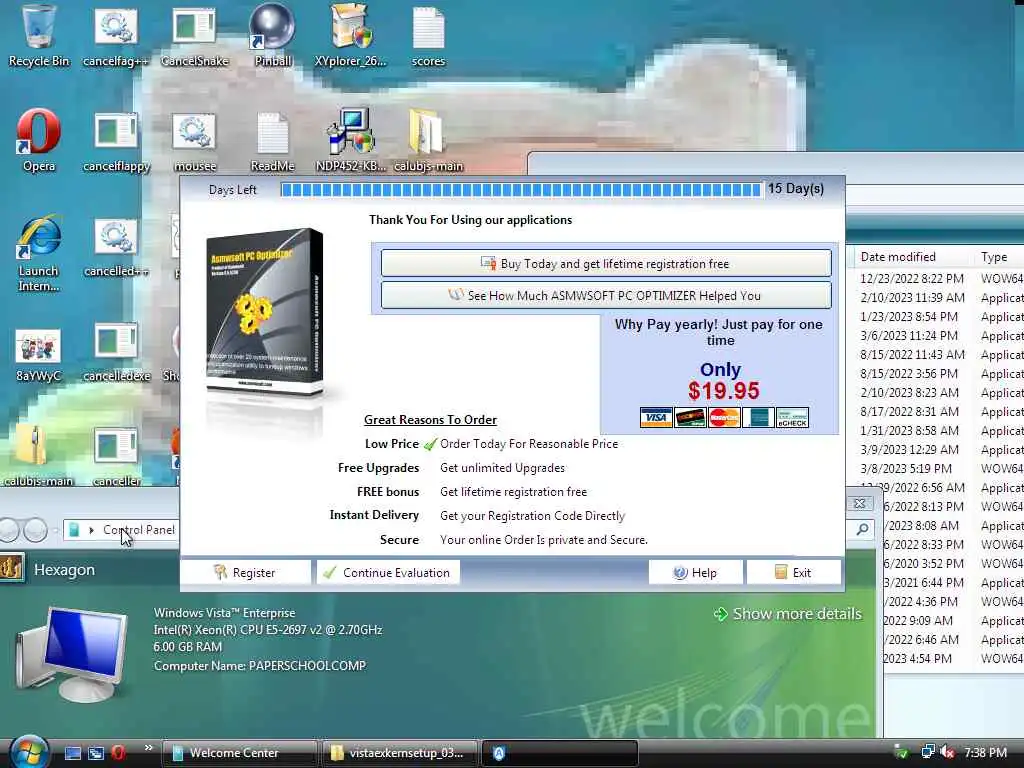This screenshot has width=1024, height=768.
Task: Click the MasterCard logo
Action: 724,417
